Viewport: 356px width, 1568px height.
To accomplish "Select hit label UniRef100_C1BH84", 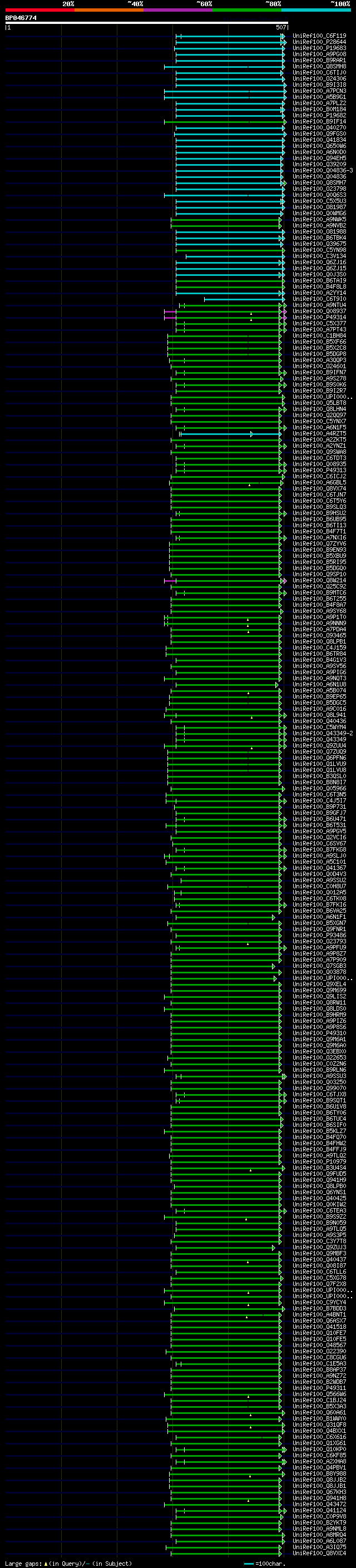I will (319, 336).
